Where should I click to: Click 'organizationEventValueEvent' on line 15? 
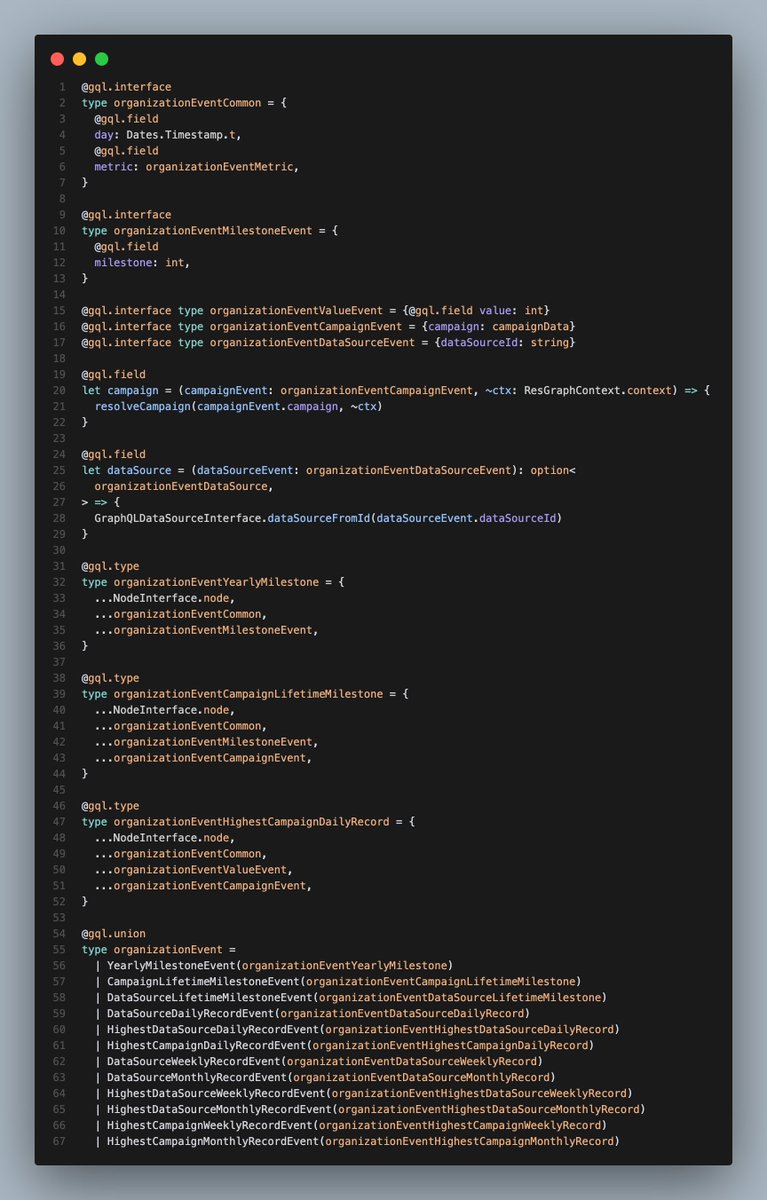click(298, 311)
